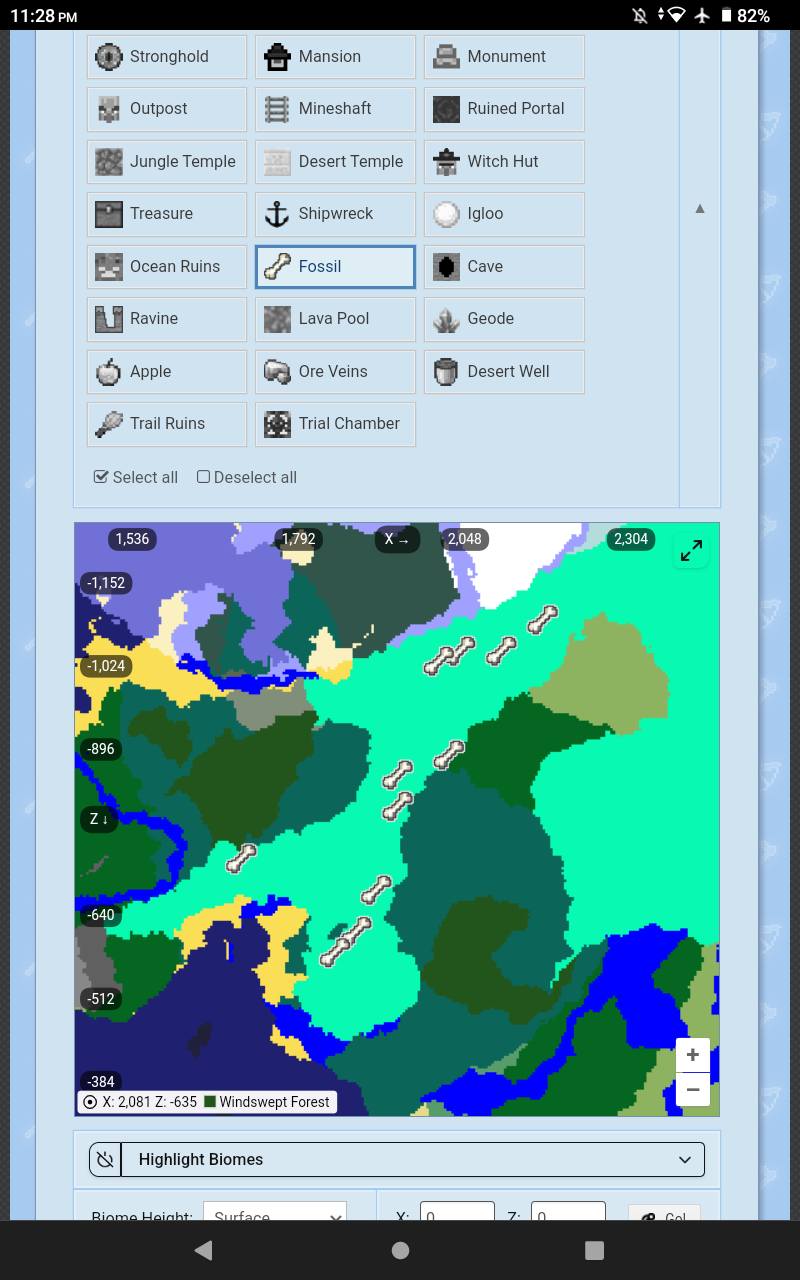Image resolution: width=800 pixels, height=1280 pixels.
Task: Tap the Android back button
Action: click(204, 1250)
